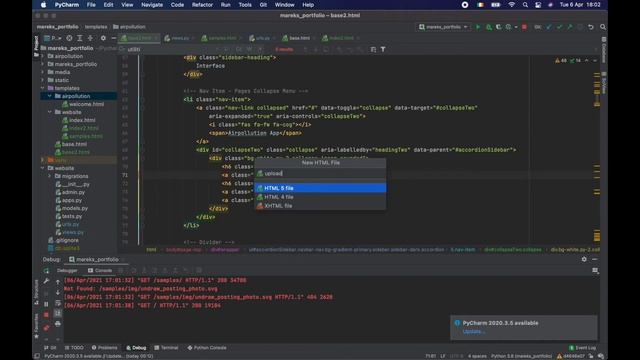Open the Tools menu
The width and height of the screenshot is (640, 360).
pyautogui.click(x=245, y=5)
